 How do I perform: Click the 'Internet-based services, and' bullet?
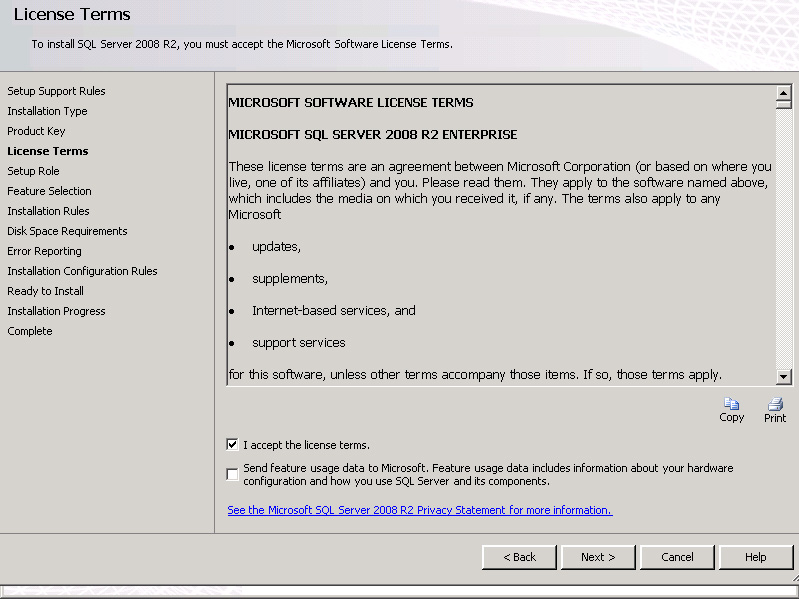[334, 311]
